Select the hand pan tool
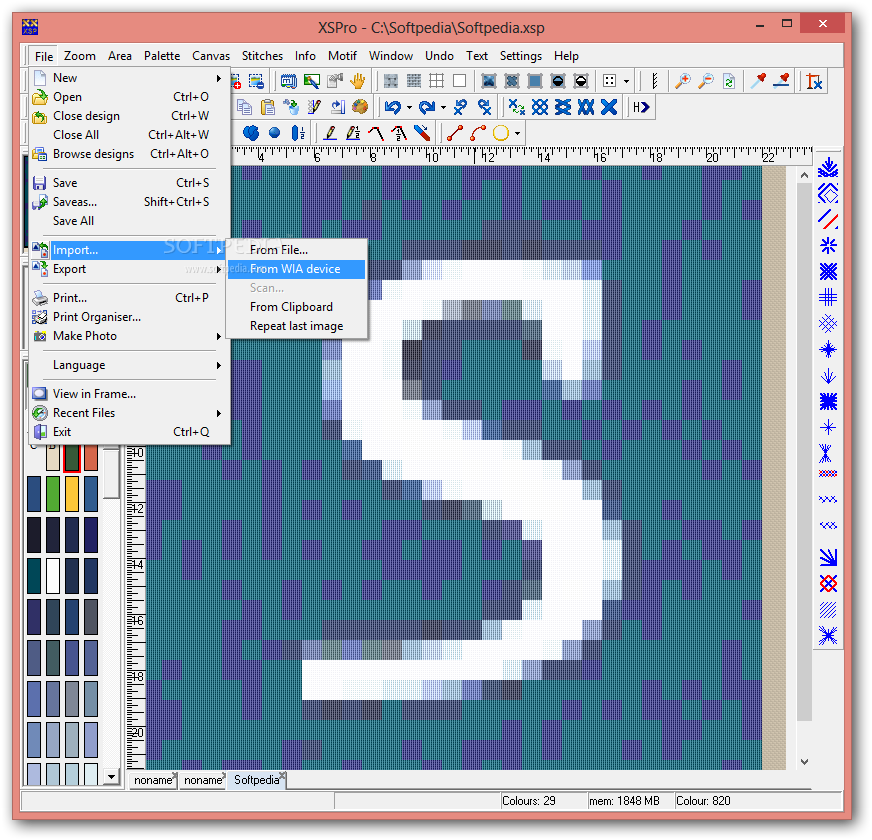This screenshot has width=872, height=840. click(x=358, y=81)
